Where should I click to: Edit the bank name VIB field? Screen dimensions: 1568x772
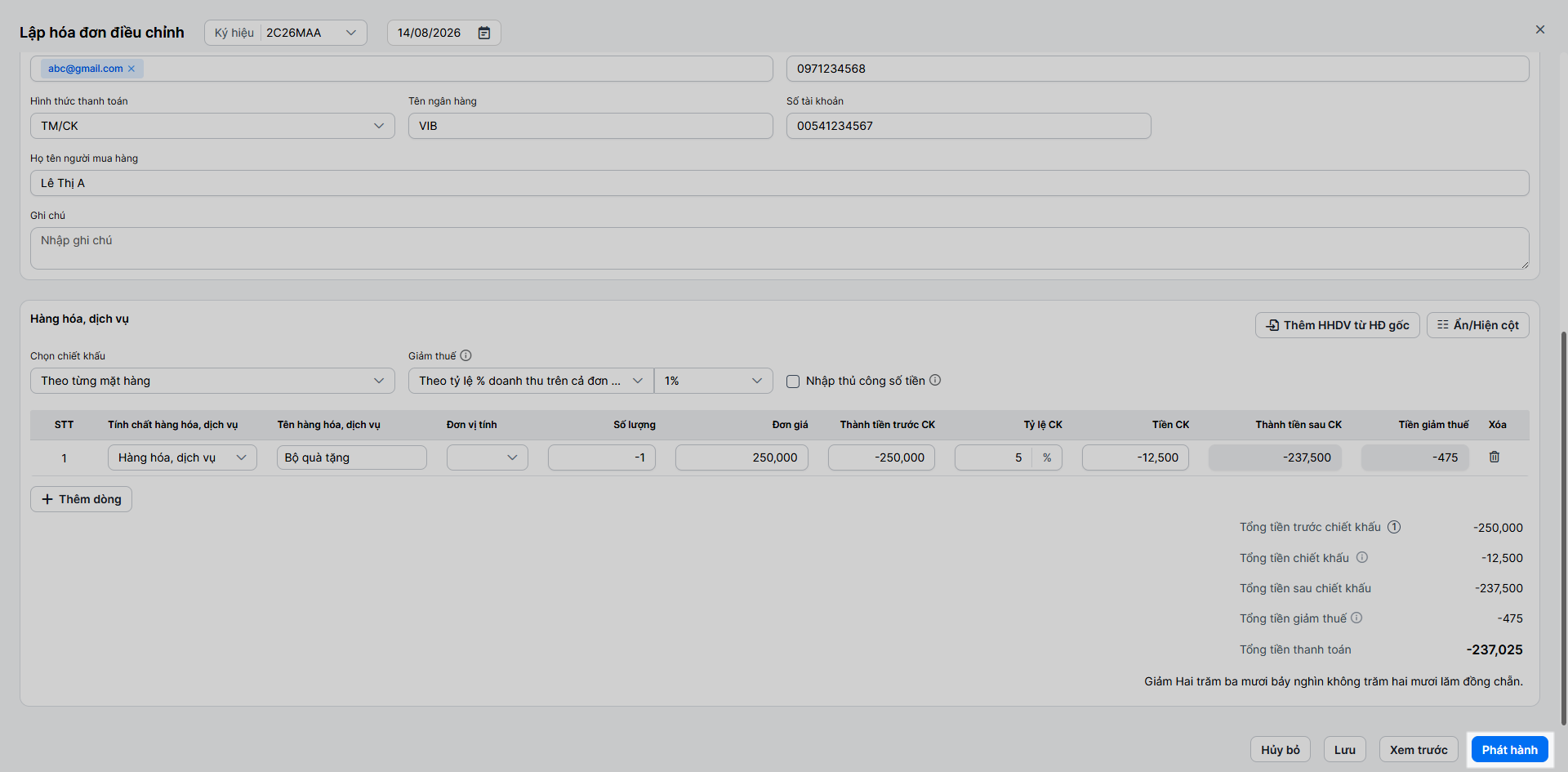590,126
